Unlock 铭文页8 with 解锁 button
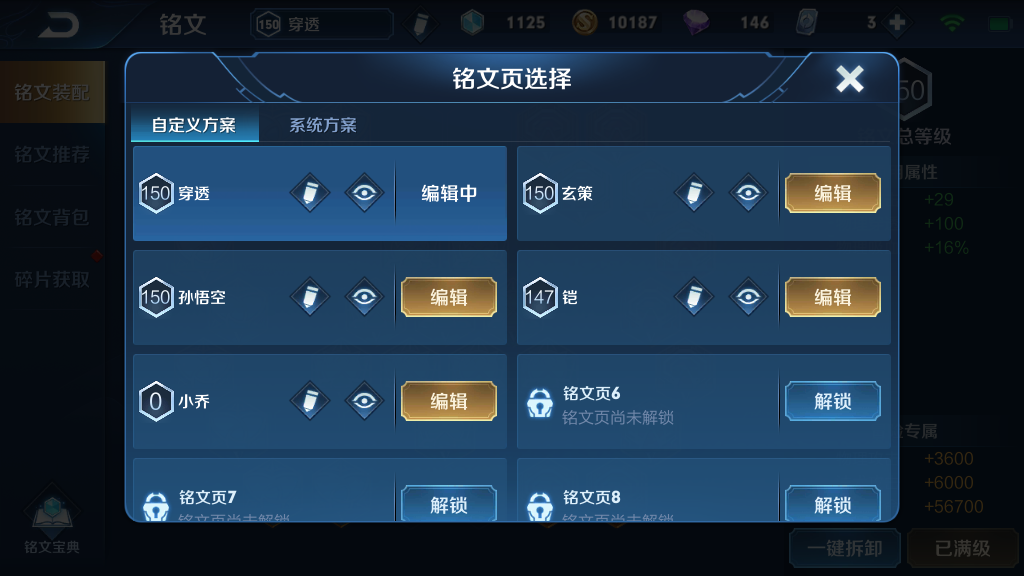The width and height of the screenshot is (1024, 576). pos(833,503)
